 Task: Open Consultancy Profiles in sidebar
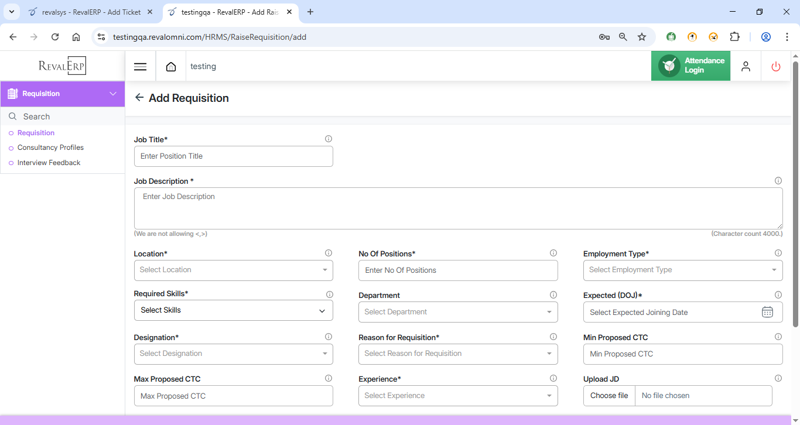(x=50, y=148)
